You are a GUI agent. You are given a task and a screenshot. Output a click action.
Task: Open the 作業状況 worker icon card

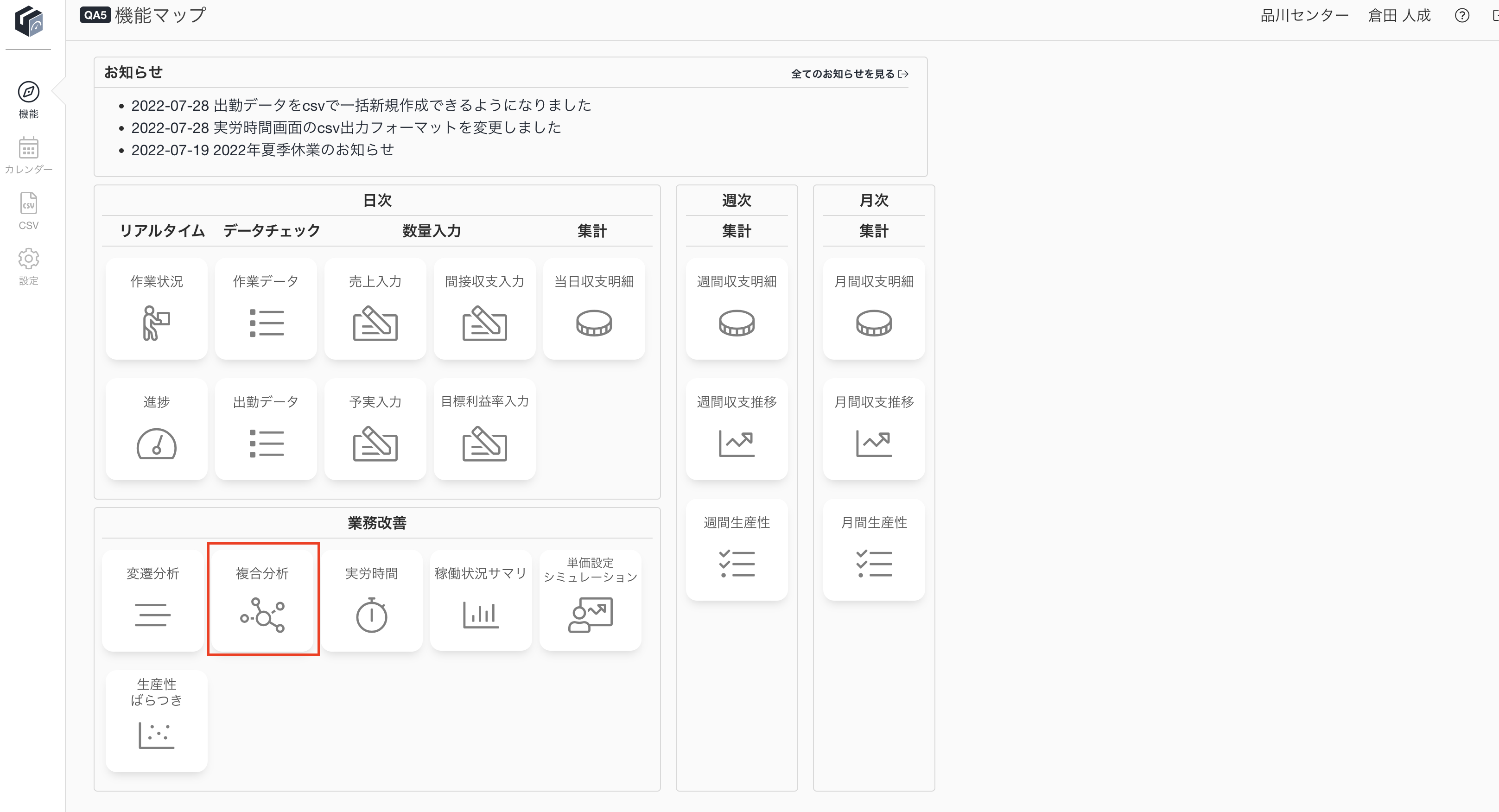157,309
